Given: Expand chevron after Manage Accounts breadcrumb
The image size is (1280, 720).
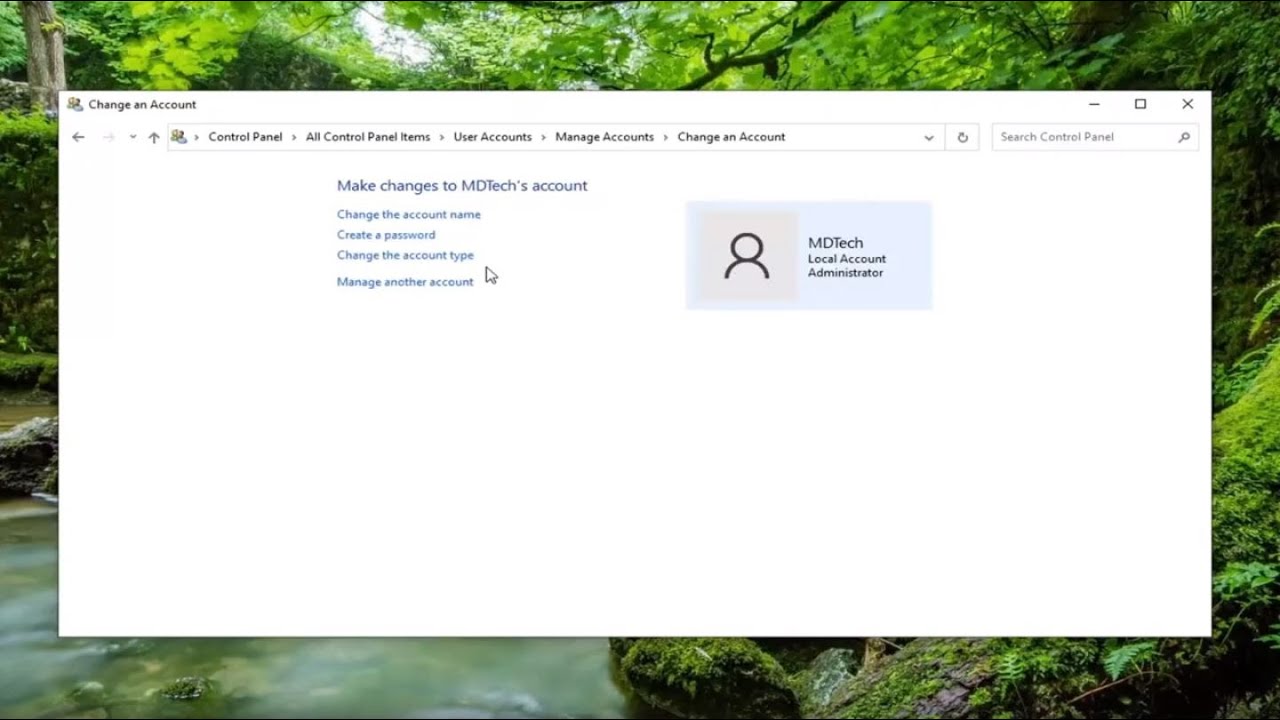Looking at the screenshot, I should click(x=666, y=137).
